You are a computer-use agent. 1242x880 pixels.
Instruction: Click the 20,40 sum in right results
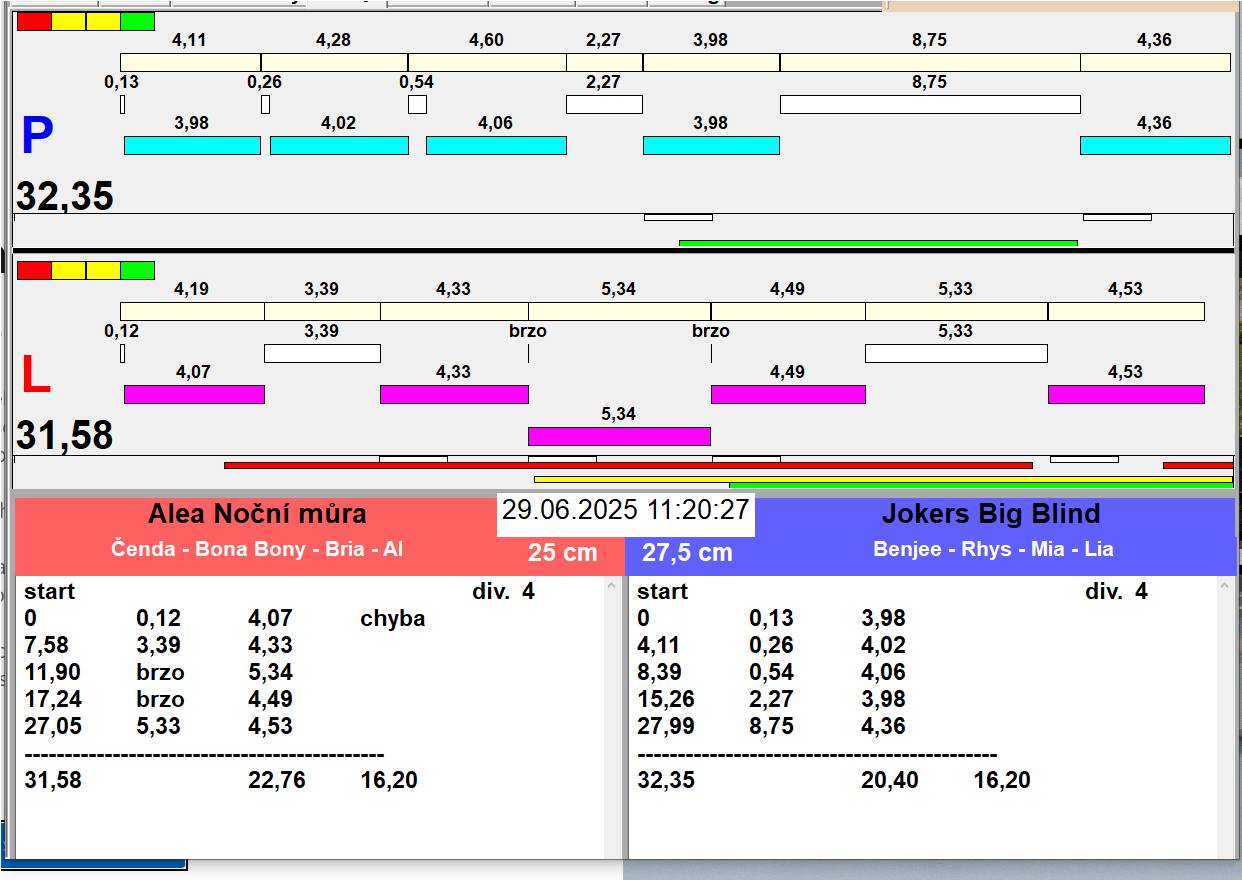890,781
